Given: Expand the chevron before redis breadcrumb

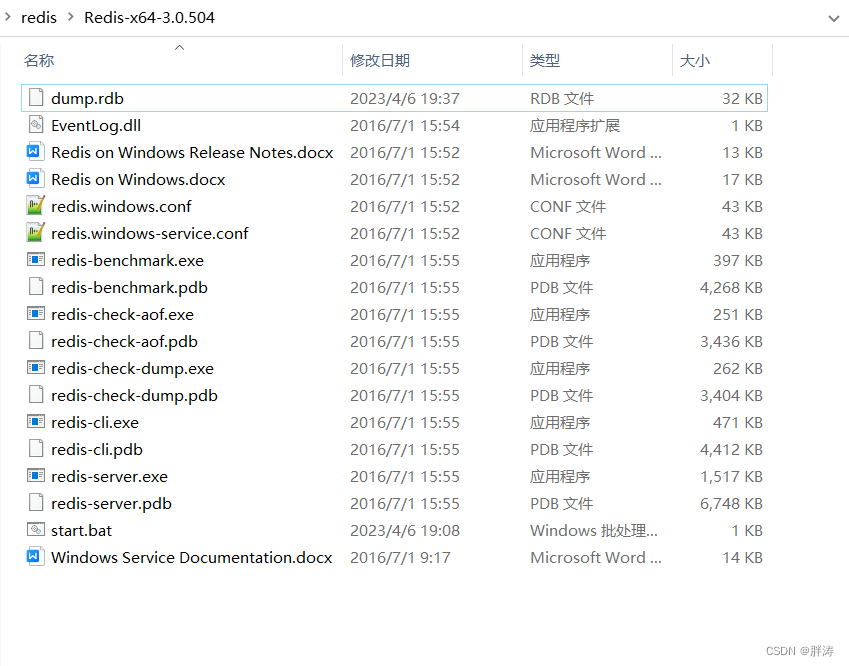Looking at the screenshot, I should (8, 17).
